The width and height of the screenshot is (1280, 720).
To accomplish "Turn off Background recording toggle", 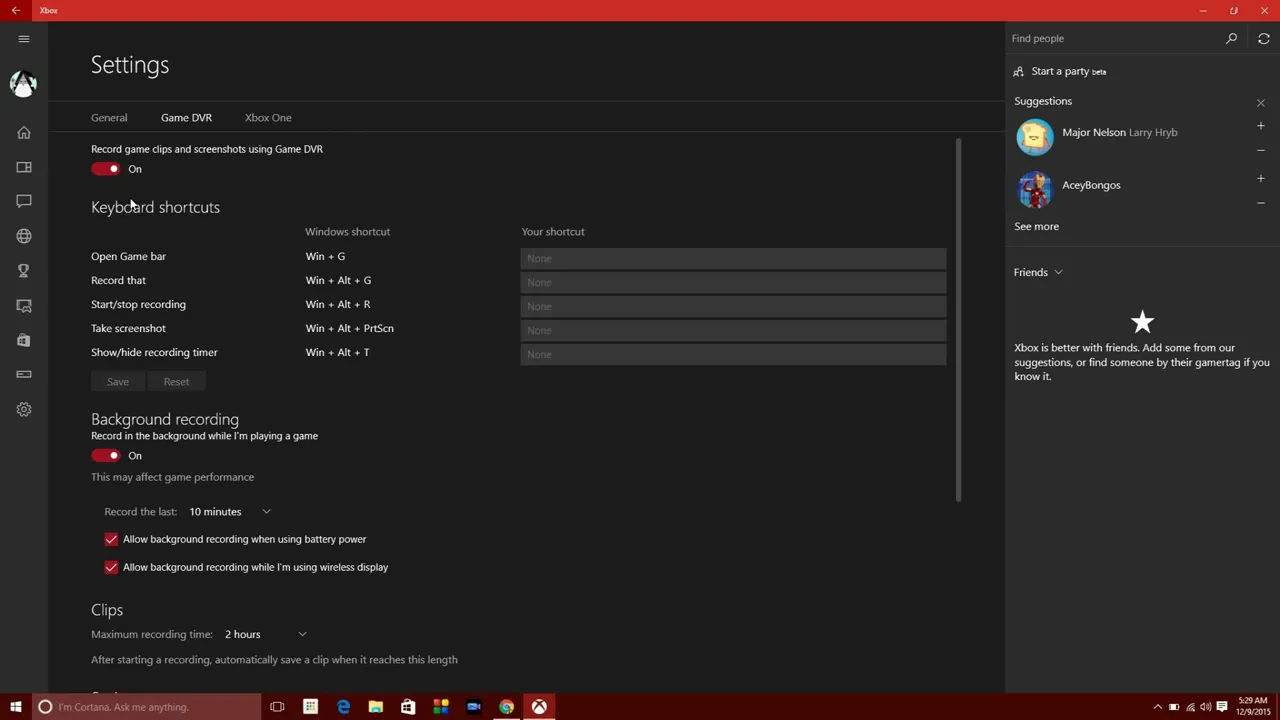I will (x=105, y=456).
